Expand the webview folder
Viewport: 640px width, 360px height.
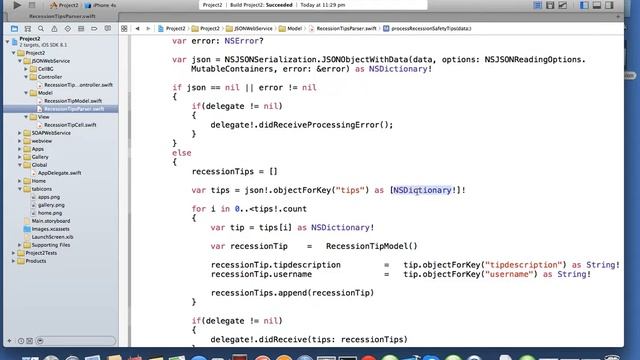pos(20,141)
